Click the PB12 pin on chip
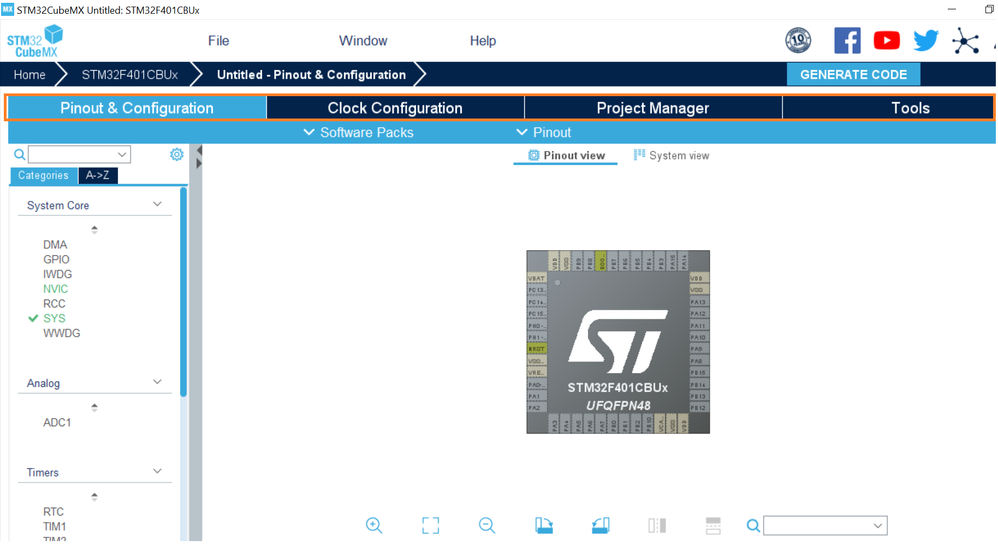This screenshot has height=545, width=998. pos(699,407)
